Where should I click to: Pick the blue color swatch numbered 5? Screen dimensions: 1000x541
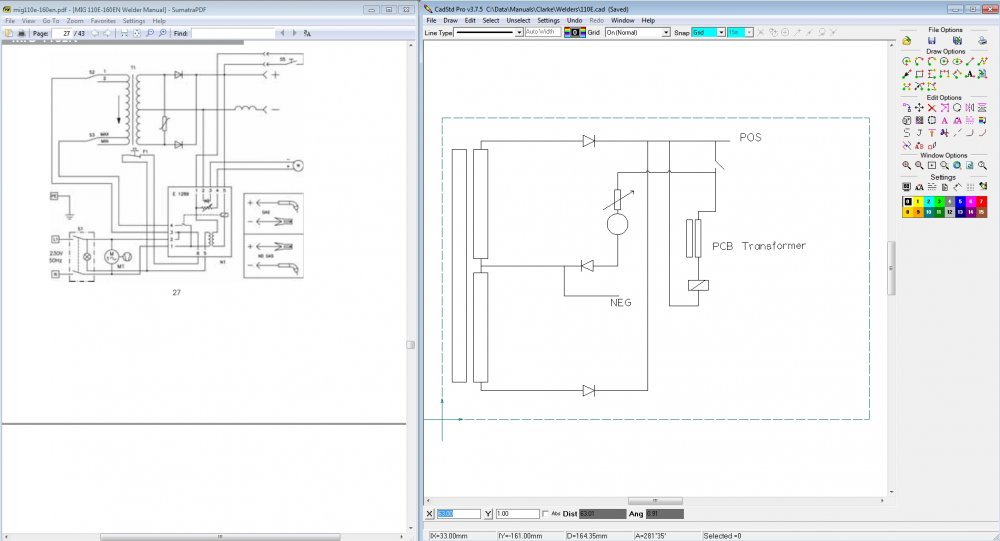960,201
